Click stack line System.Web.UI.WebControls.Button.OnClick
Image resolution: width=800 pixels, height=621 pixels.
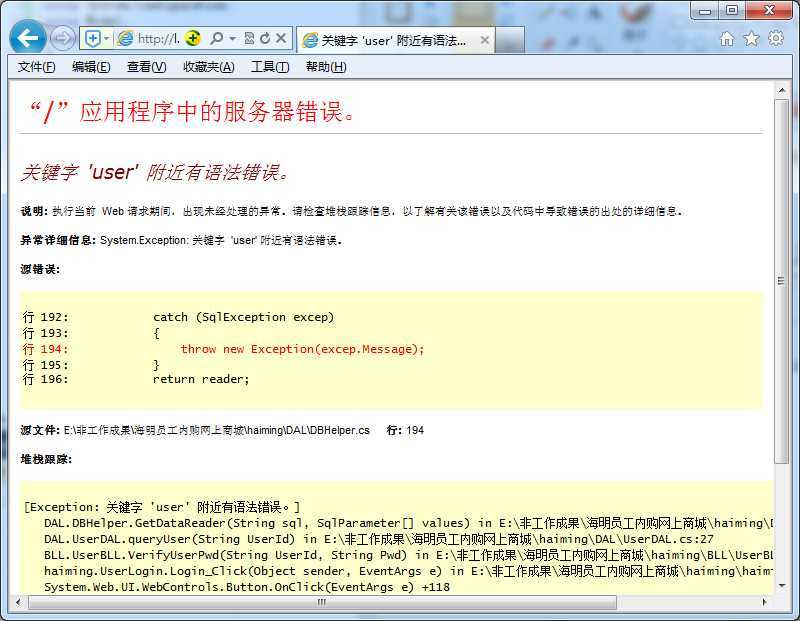coord(247,587)
